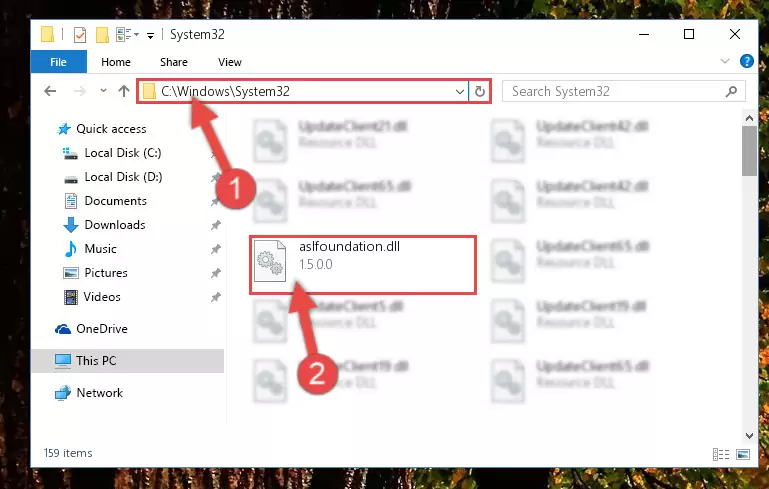Open Music folder in sidebar
The height and width of the screenshot is (489, 769).
coord(100,249)
